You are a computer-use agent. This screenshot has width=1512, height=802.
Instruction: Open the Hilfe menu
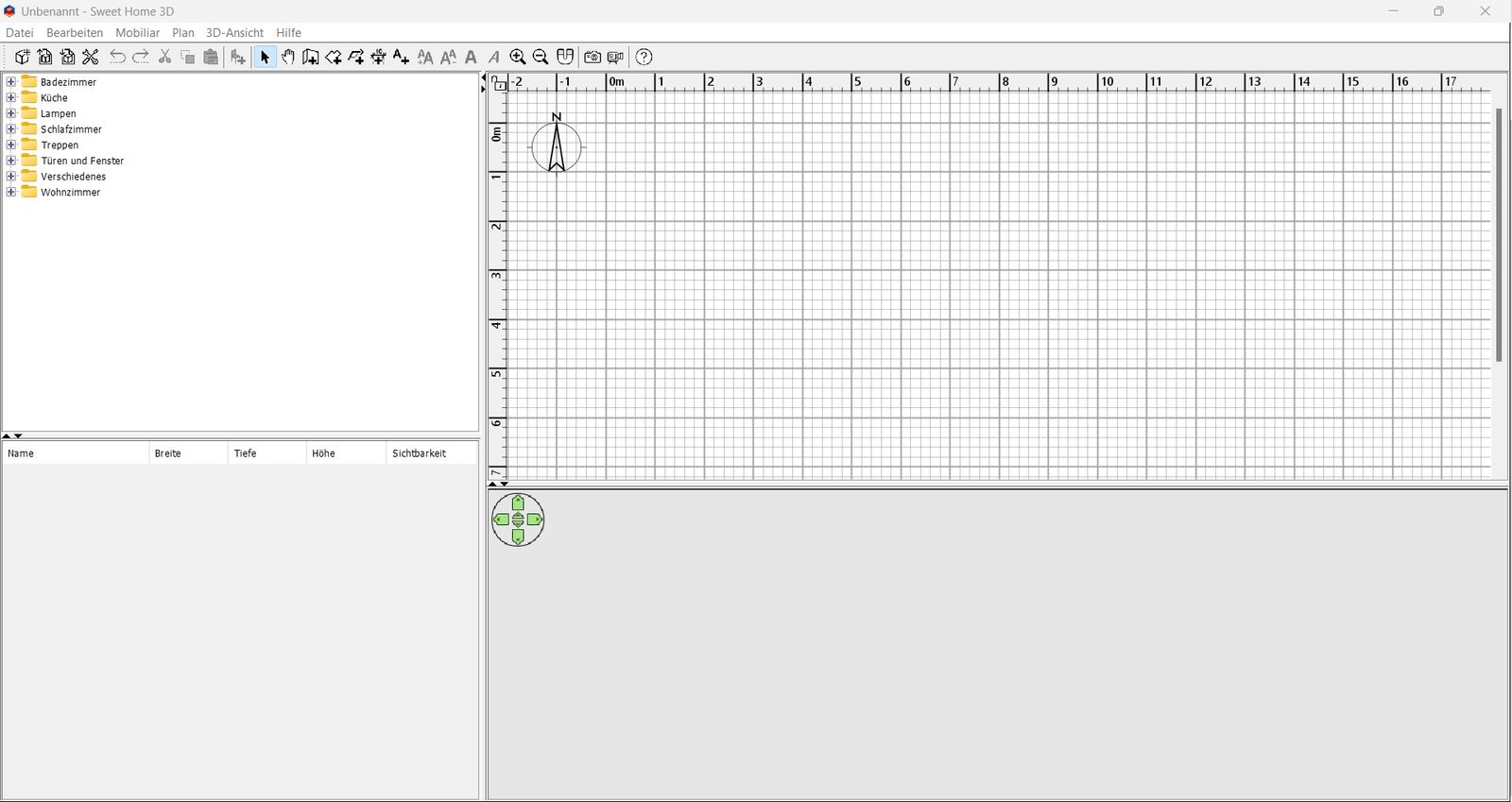click(x=288, y=32)
